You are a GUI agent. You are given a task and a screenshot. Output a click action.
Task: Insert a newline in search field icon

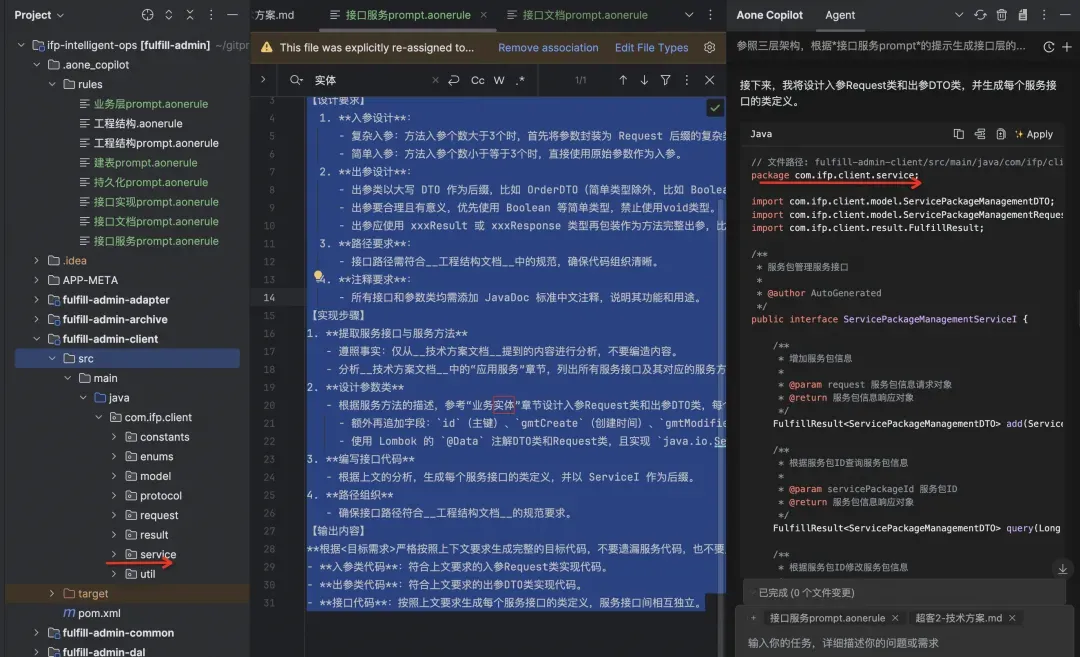coord(453,80)
